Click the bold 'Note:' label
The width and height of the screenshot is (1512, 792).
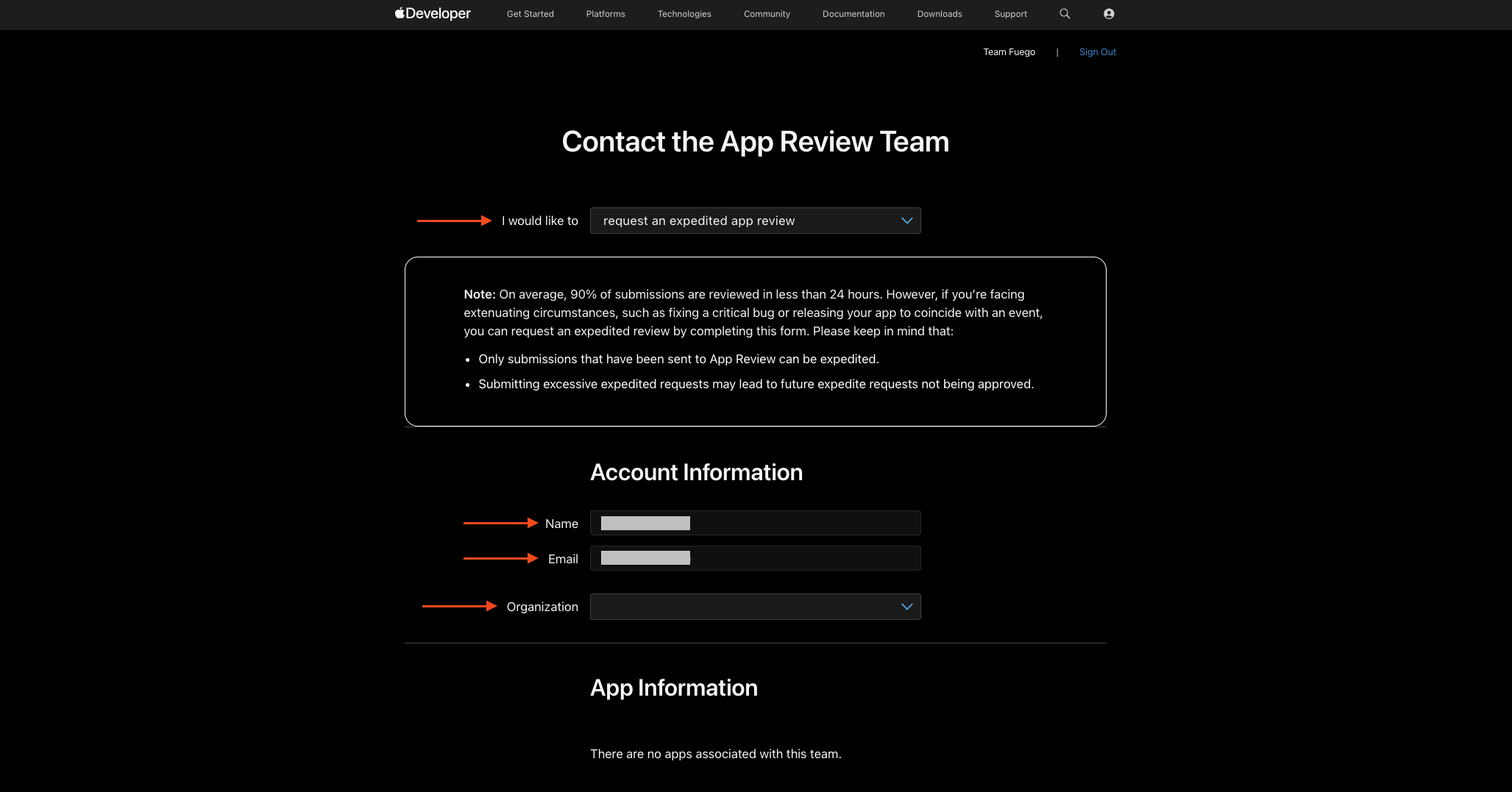pos(480,294)
